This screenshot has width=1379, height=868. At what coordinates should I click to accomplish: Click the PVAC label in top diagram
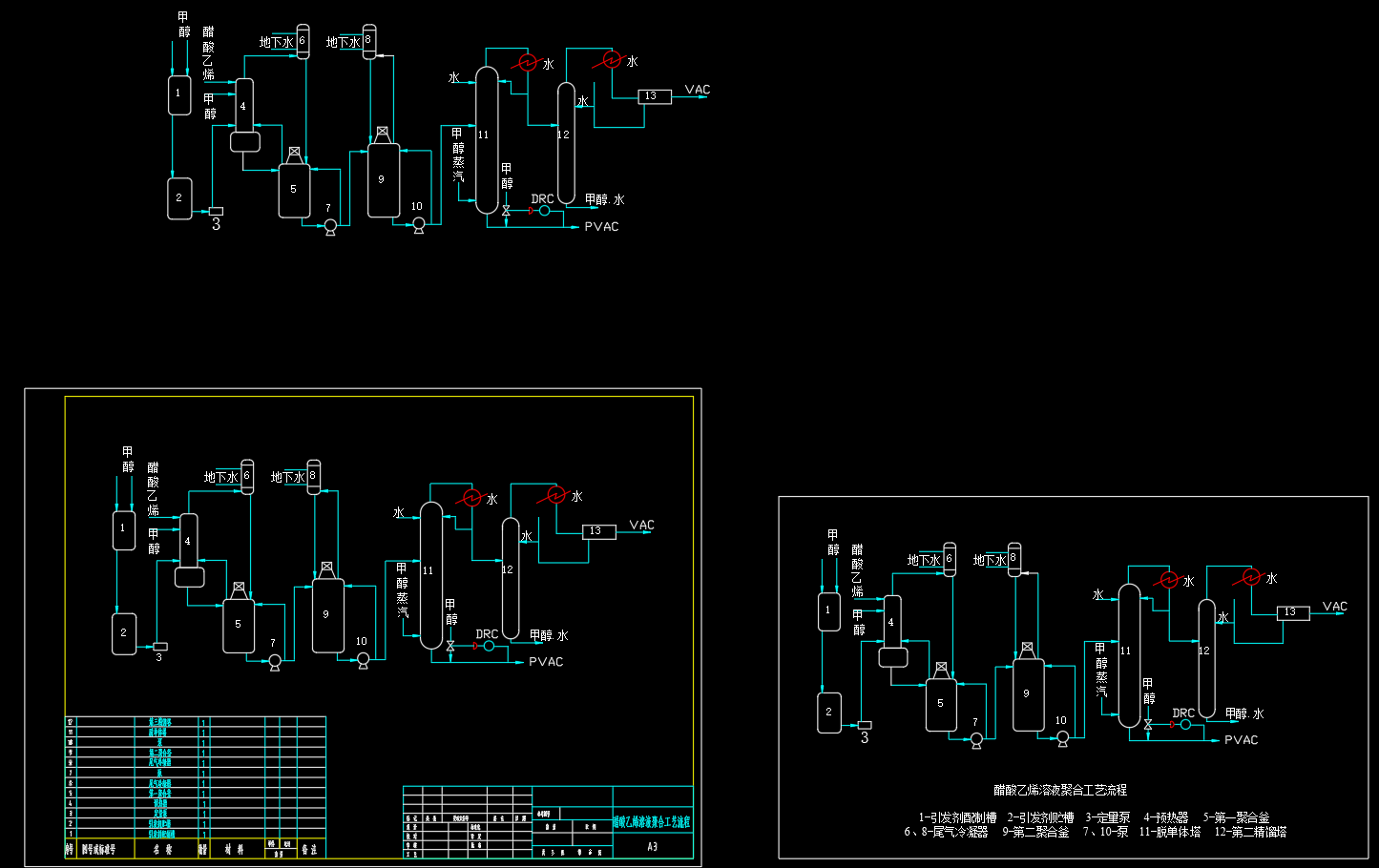click(x=601, y=227)
